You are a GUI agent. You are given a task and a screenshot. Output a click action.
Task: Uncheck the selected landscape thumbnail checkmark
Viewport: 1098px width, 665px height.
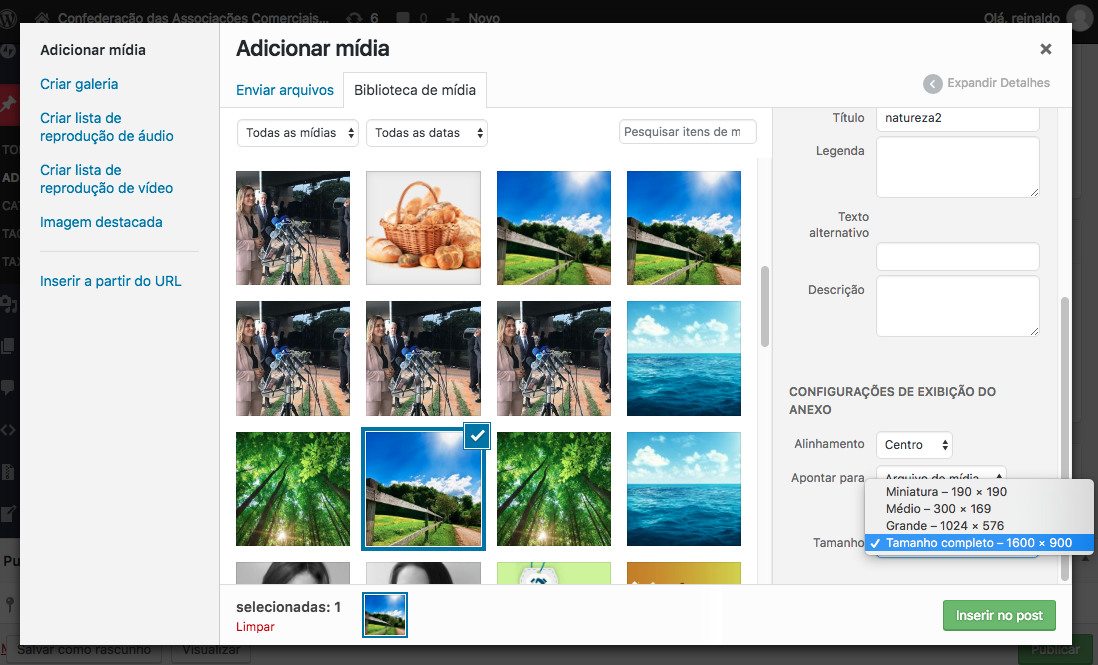tap(478, 436)
